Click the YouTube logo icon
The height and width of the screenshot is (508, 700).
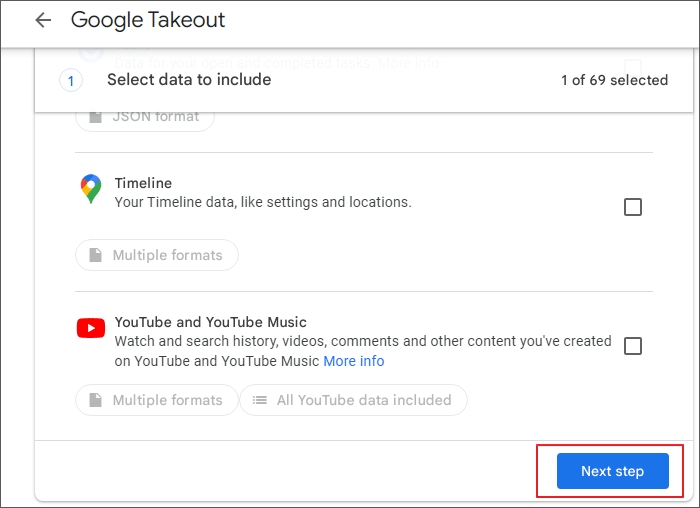click(x=91, y=328)
